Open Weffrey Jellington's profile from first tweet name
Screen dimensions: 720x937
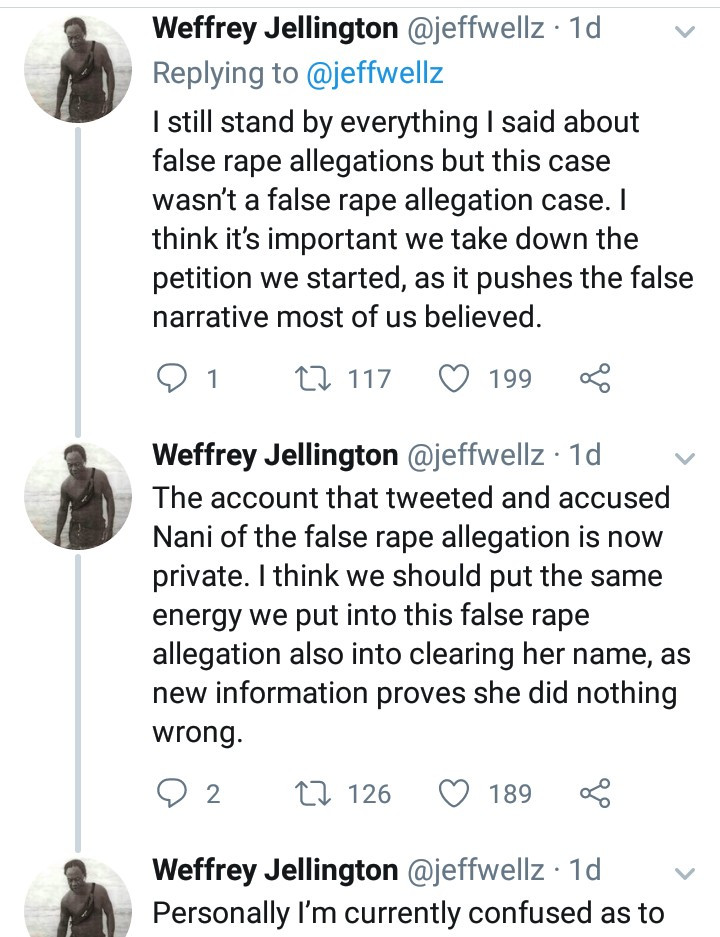[275, 29]
